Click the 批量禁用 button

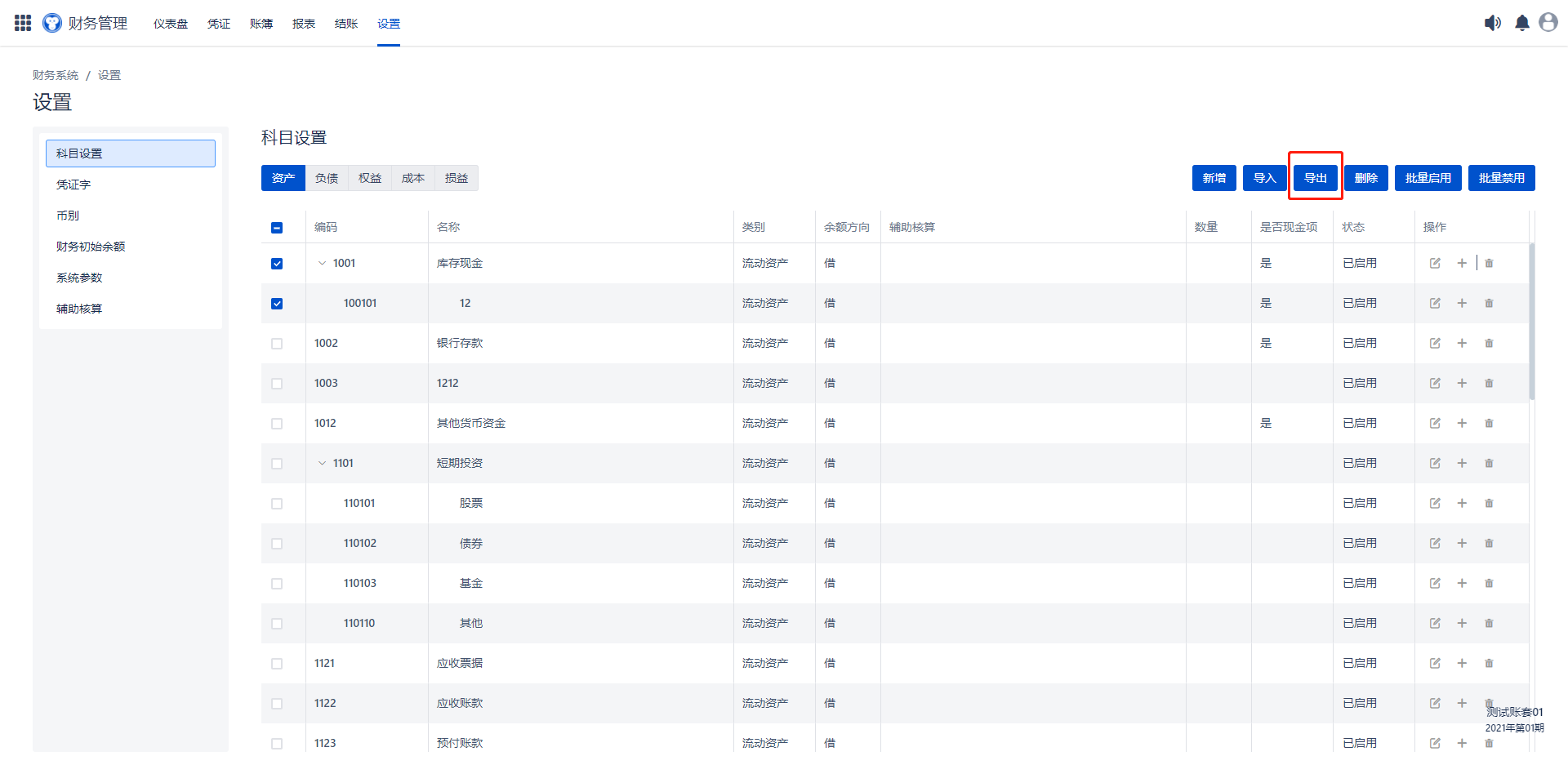1502,178
